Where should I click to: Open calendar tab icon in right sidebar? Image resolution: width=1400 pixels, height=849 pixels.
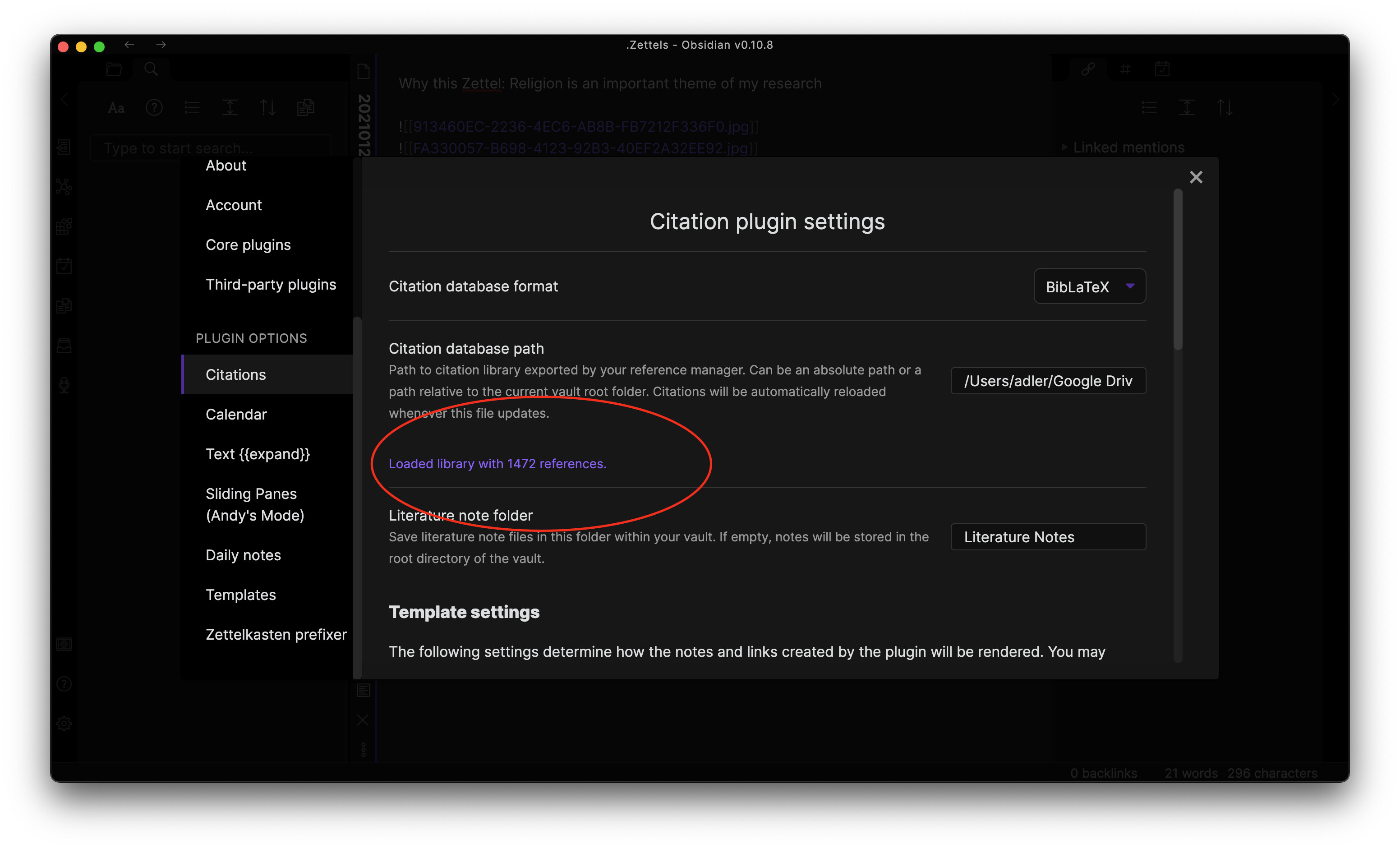[1162, 69]
